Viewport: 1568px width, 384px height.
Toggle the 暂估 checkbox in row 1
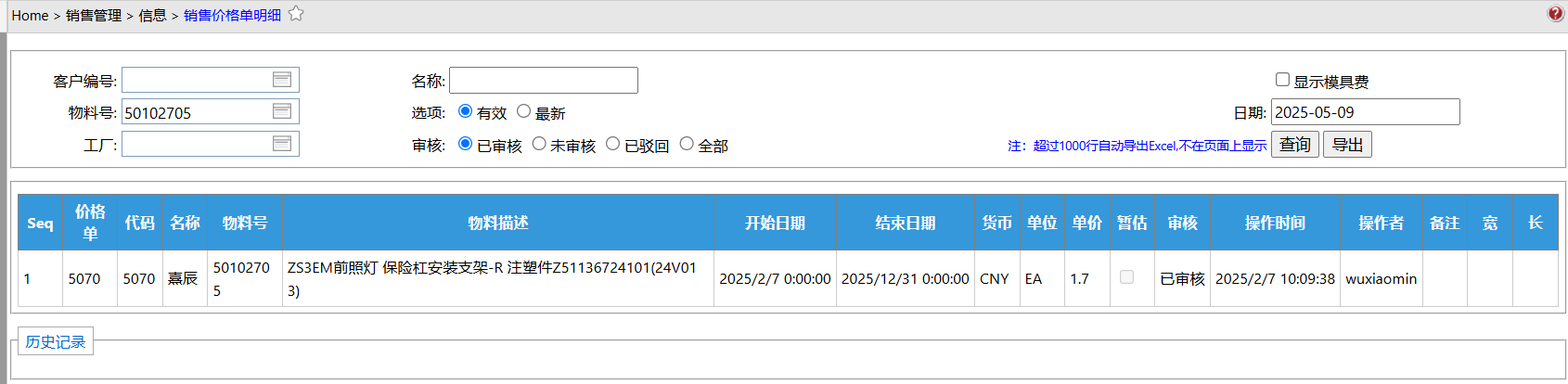point(1126,277)
